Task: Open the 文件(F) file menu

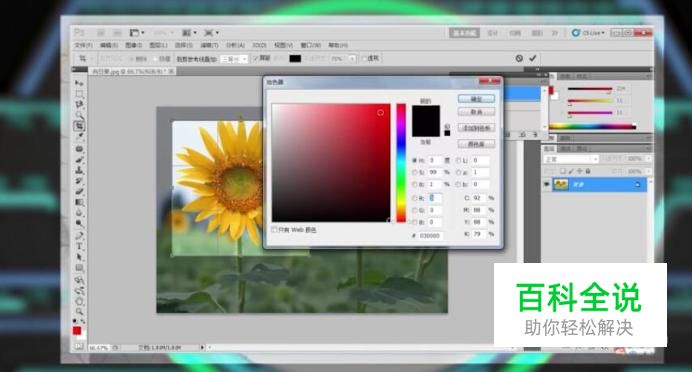Action: [x=83, y=45]
